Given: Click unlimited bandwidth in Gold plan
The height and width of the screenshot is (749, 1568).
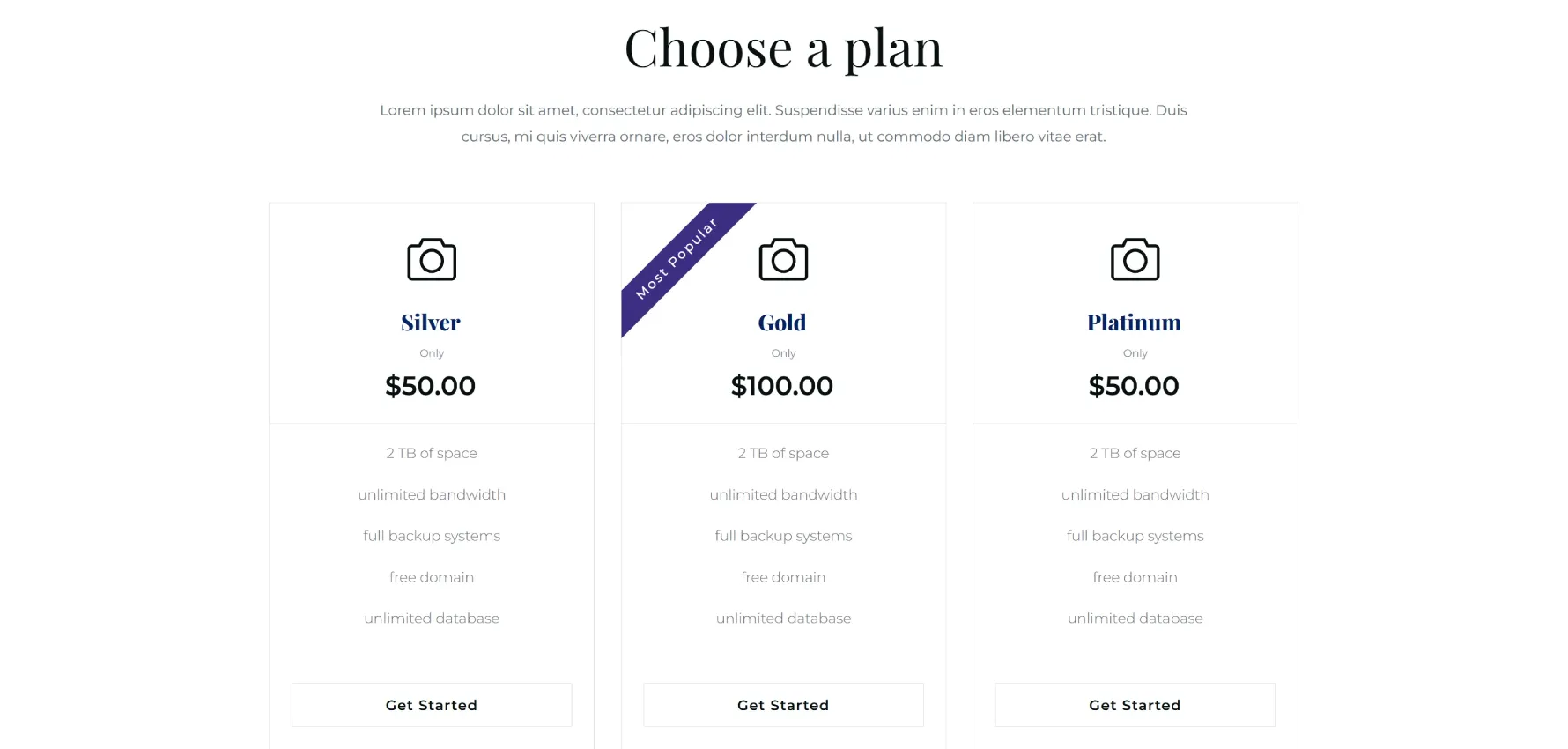Looking at the screenshot, I should pyautogui.click(x=783, y=494).
